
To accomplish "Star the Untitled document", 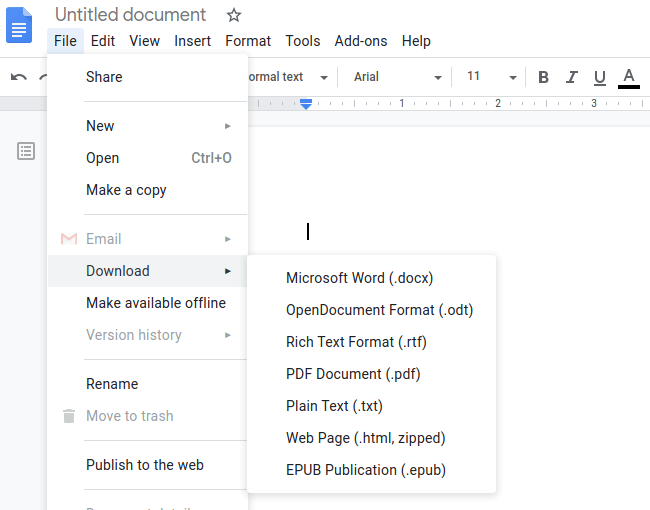I will point(234,15).
